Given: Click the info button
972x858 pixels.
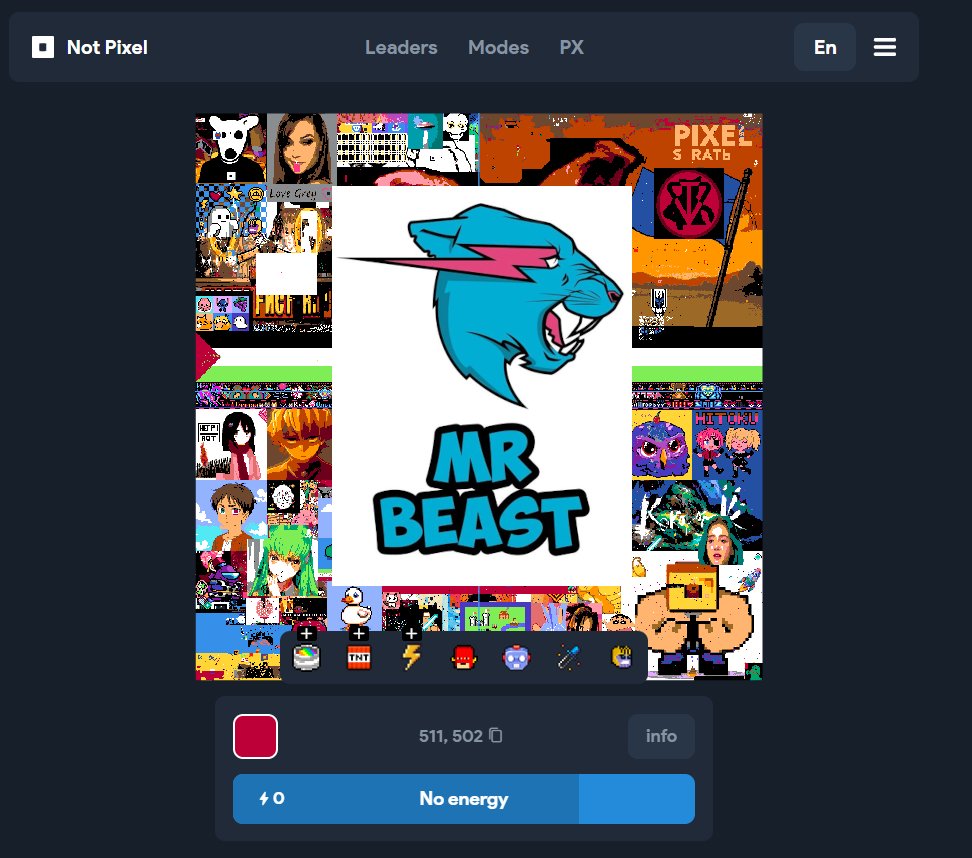Looking at the screenshot, I should [661, 736].
